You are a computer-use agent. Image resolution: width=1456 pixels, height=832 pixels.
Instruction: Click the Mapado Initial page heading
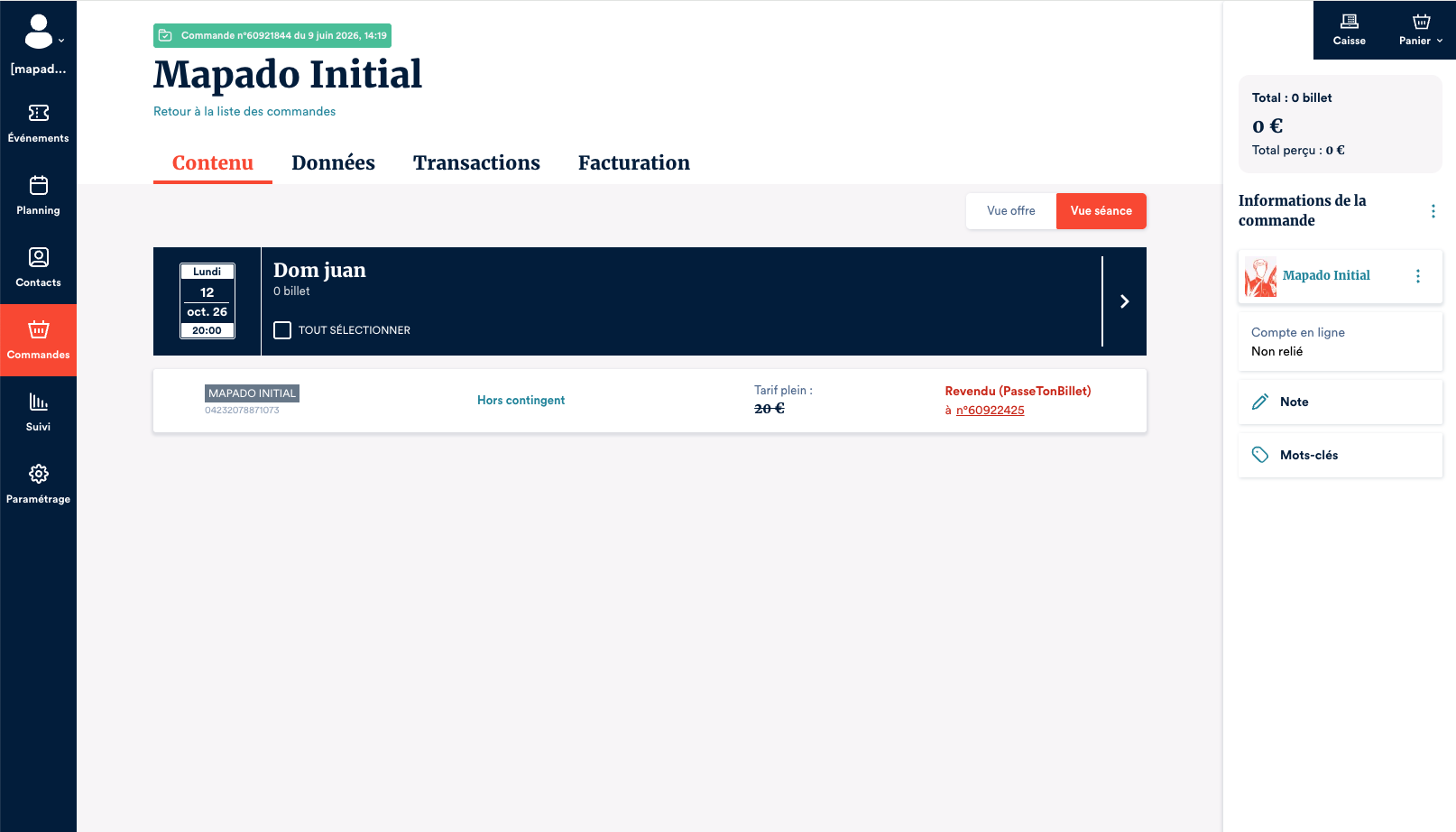tap(288, 74)
